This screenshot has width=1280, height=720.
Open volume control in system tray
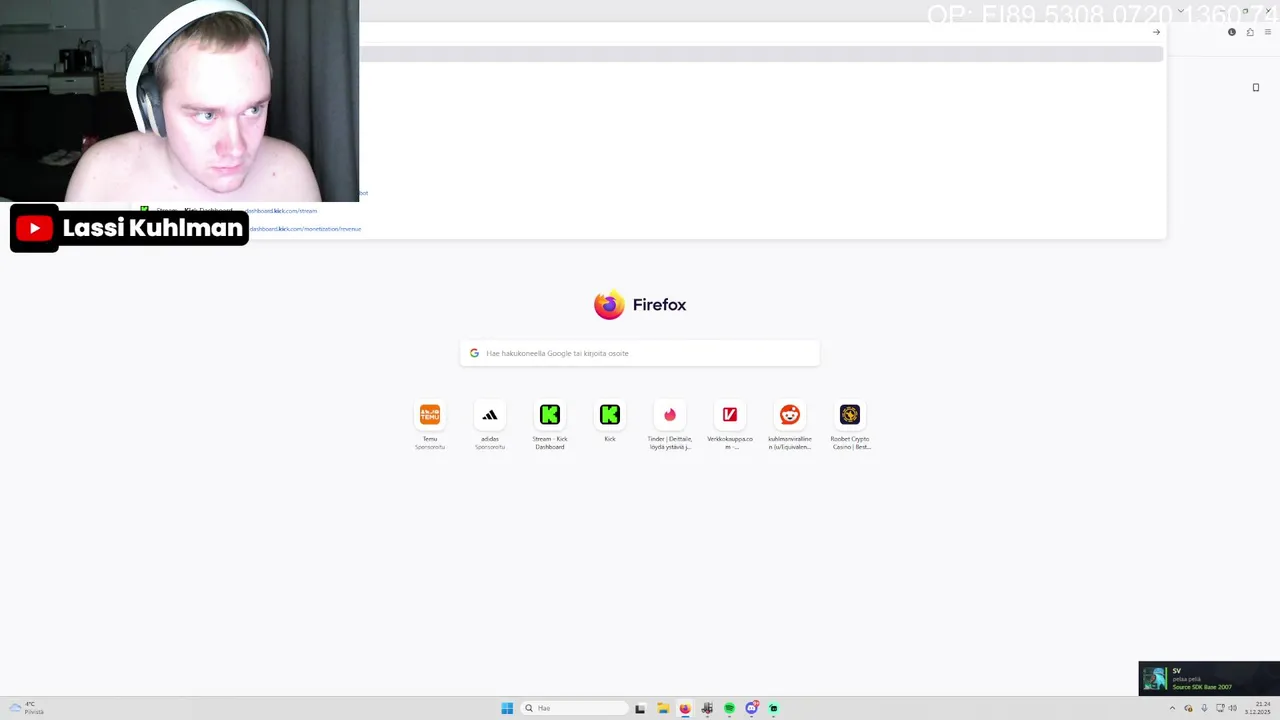(x=1232, y=708)
